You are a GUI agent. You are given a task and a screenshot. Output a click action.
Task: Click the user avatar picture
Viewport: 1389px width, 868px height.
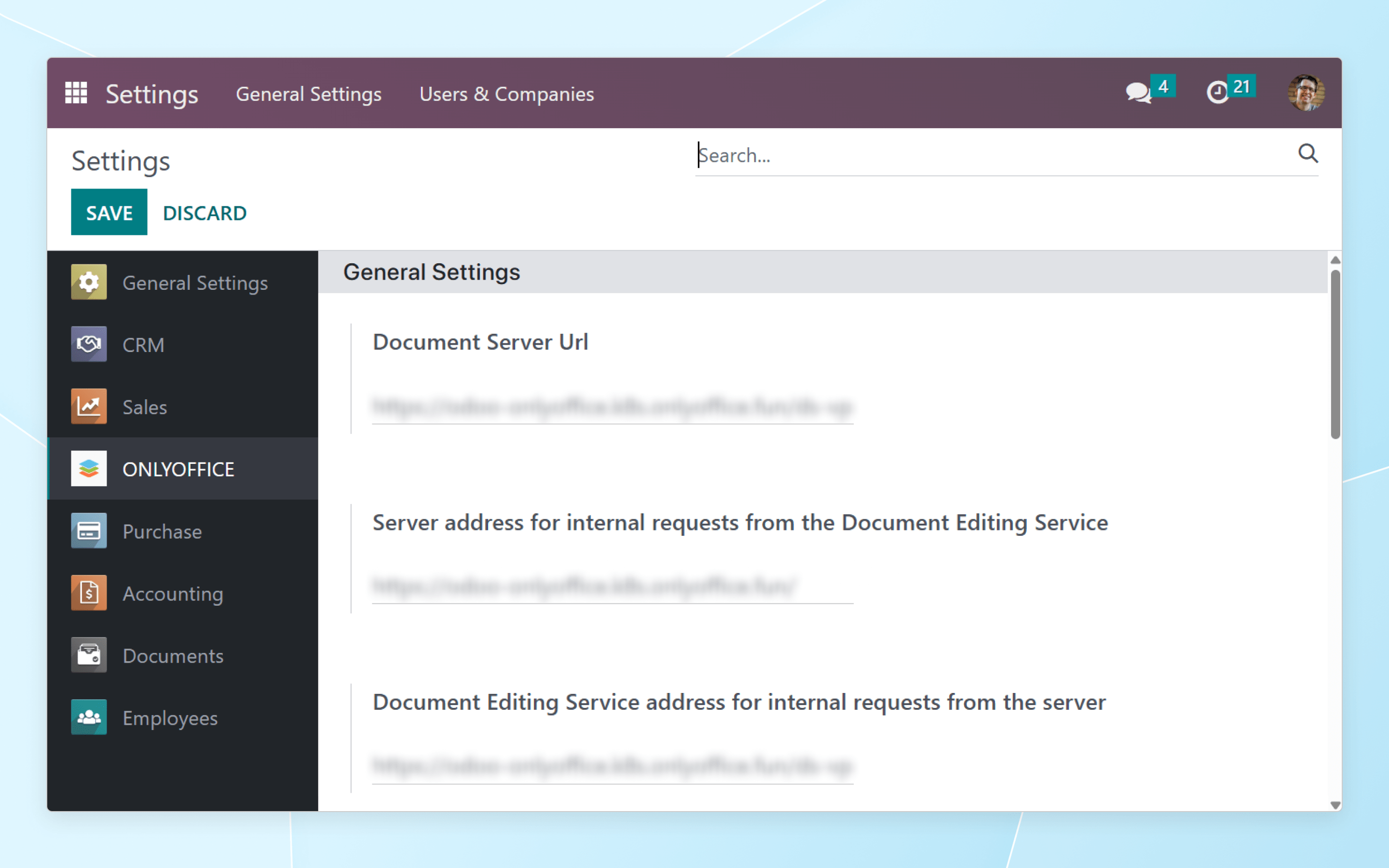pyautogui.click(x=1305, y=93)
